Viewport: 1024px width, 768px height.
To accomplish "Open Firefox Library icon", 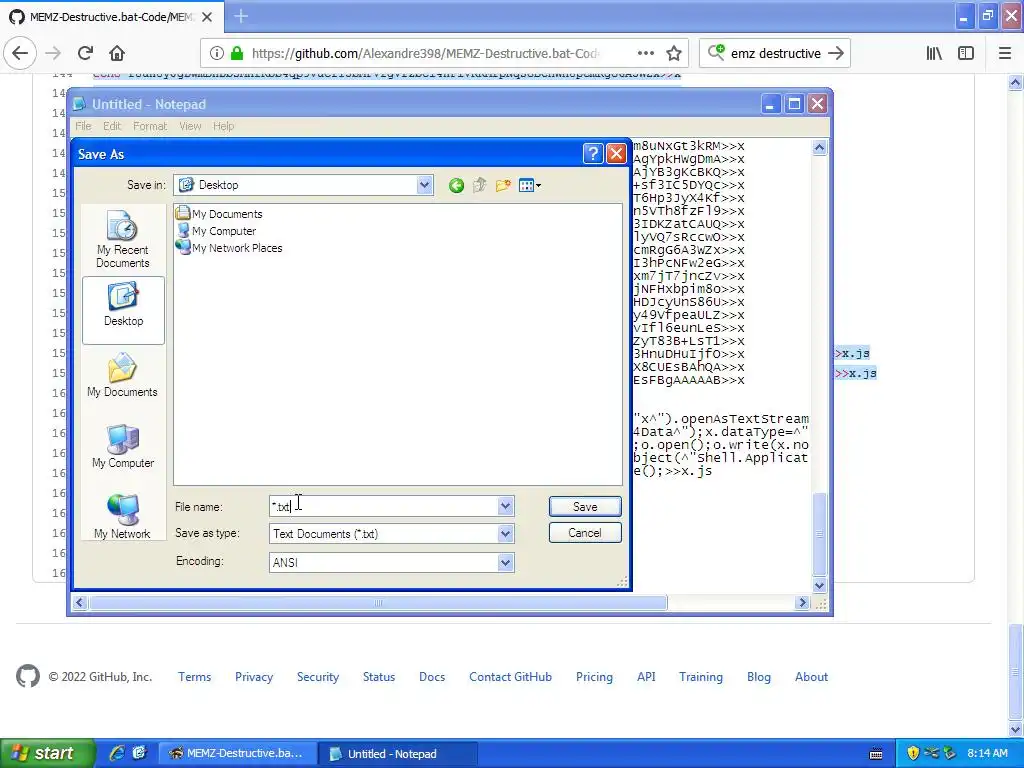I will tap(934, 54).
